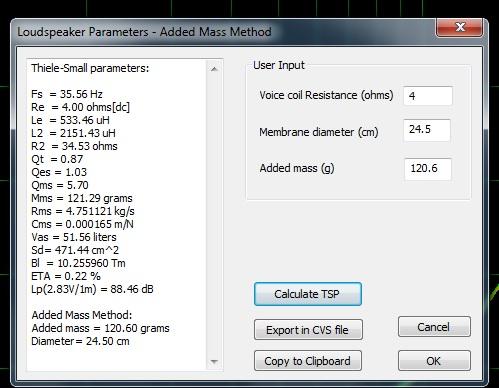Select the 'Qms = 5.70' line
The width and height of the screenshot is (499, 388).
click(60, 185)
